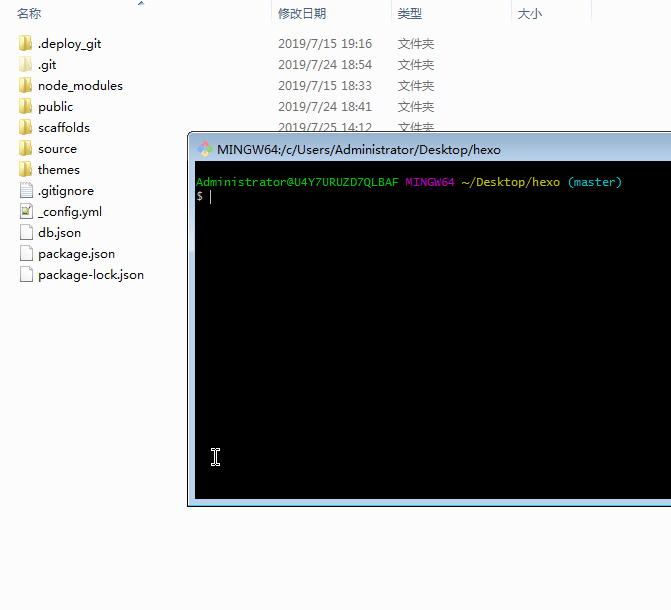Click the sort arrow above the 名称 column
The height and width of the screenshot is (610, 671).
coord(141,3)
